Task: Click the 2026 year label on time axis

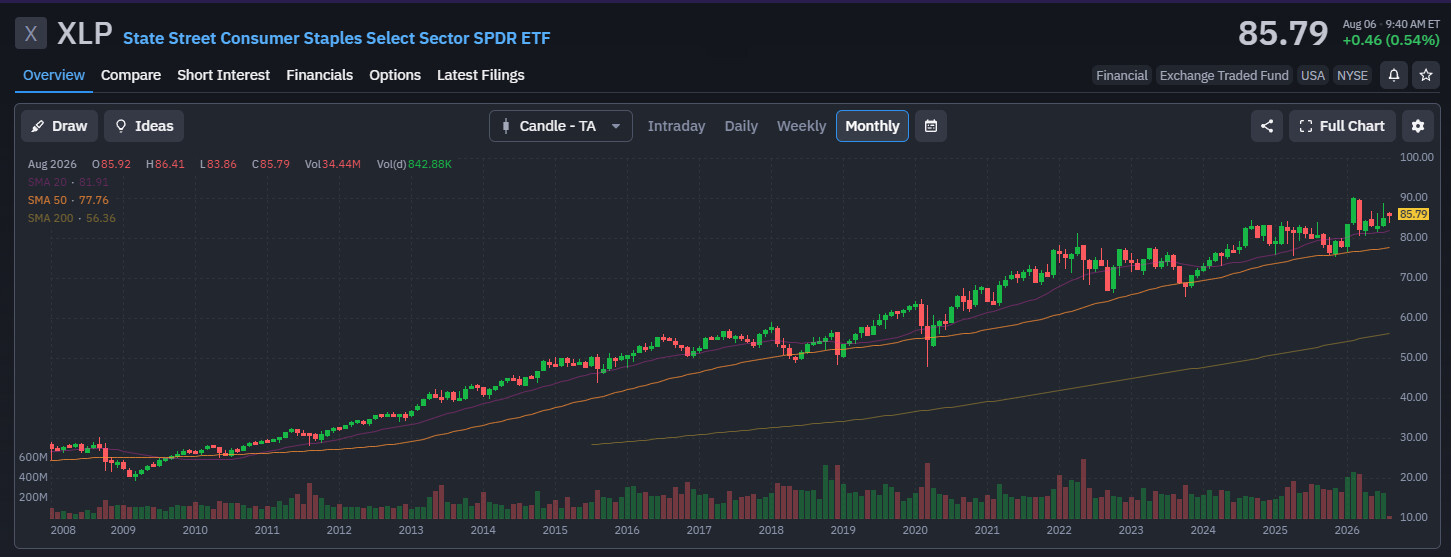Action: pyautogui.click(x=1346, y=530)
